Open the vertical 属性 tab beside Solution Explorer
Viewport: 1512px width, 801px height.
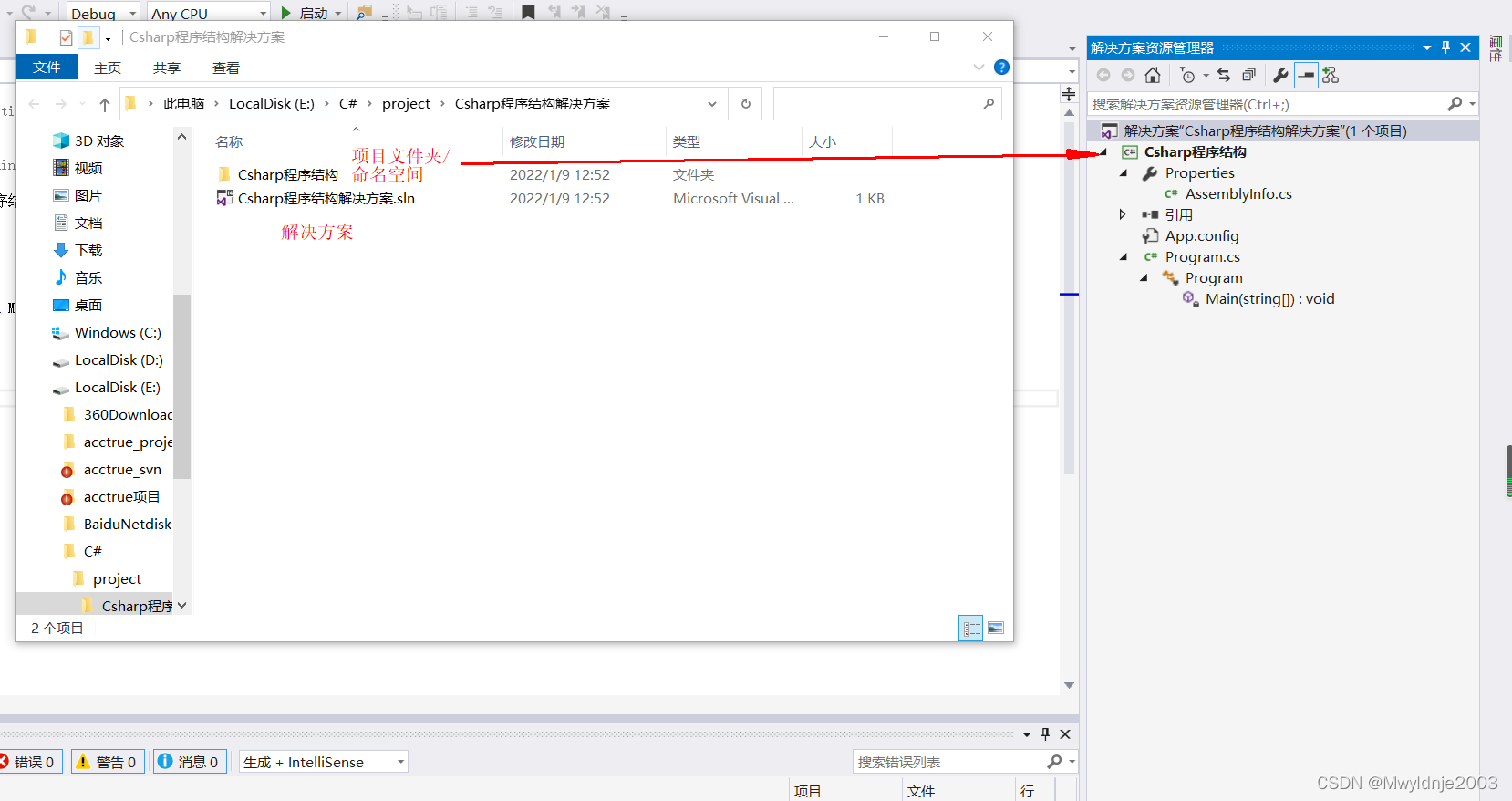point(1496,49)
